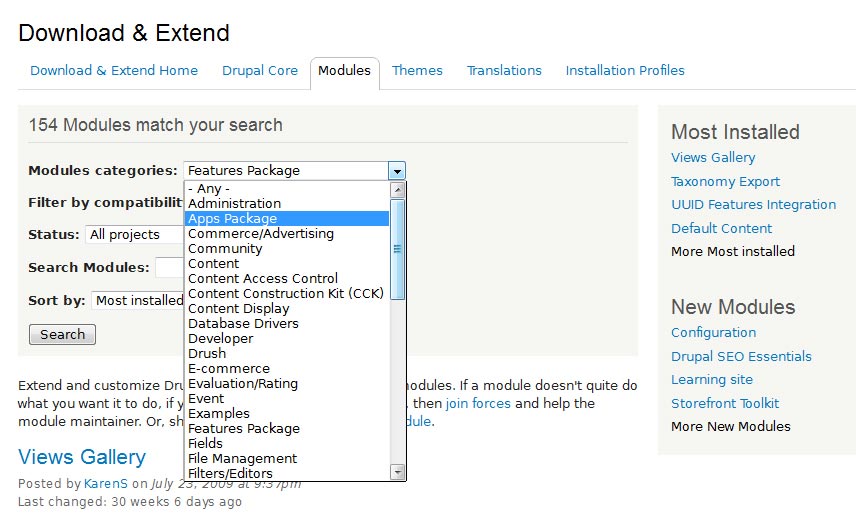Choose Content Access Control option
Screen dimensions: 856x521
coord(287,279)
